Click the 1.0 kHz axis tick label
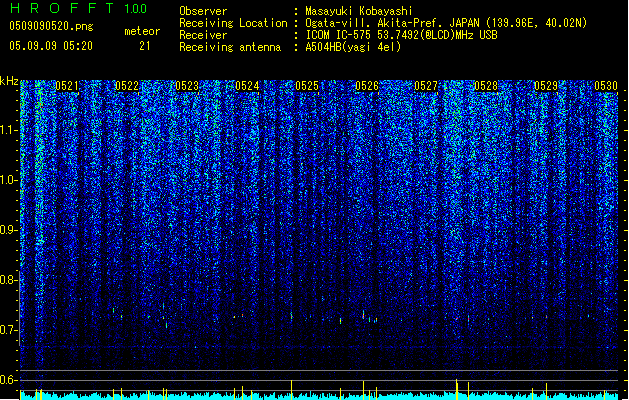629x400 pixels. (9, 180)
